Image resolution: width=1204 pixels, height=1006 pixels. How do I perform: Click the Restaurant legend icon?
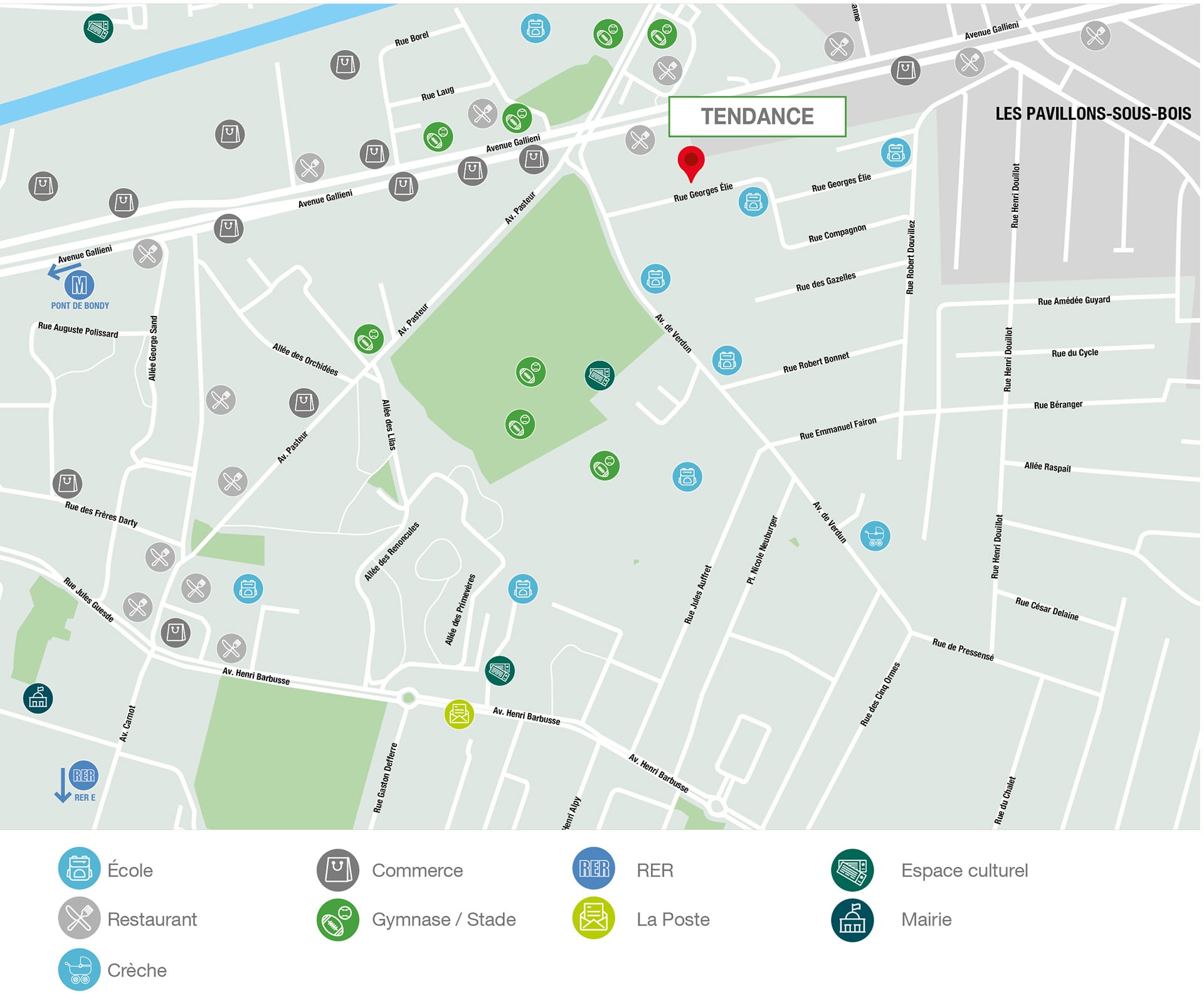click(x=79, y=918)
